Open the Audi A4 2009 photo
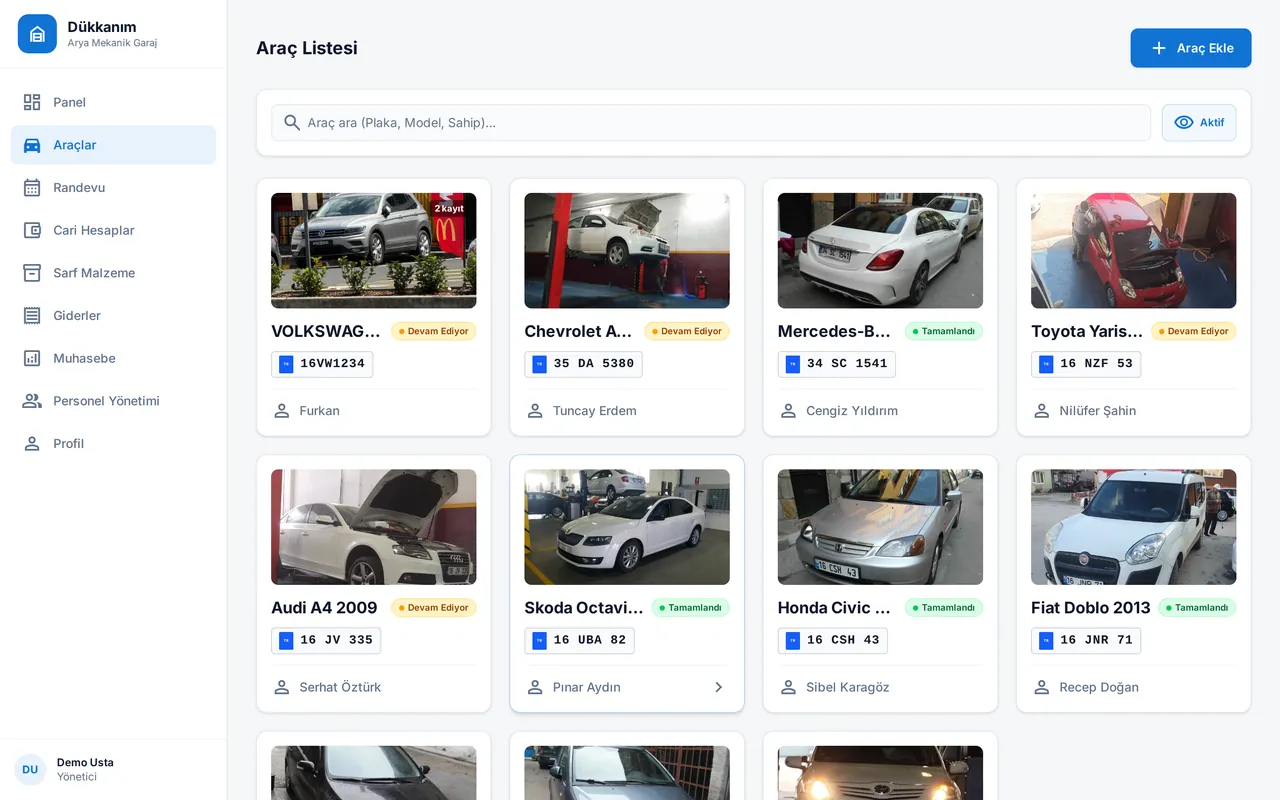1280x800 pixels. [374, 527]
